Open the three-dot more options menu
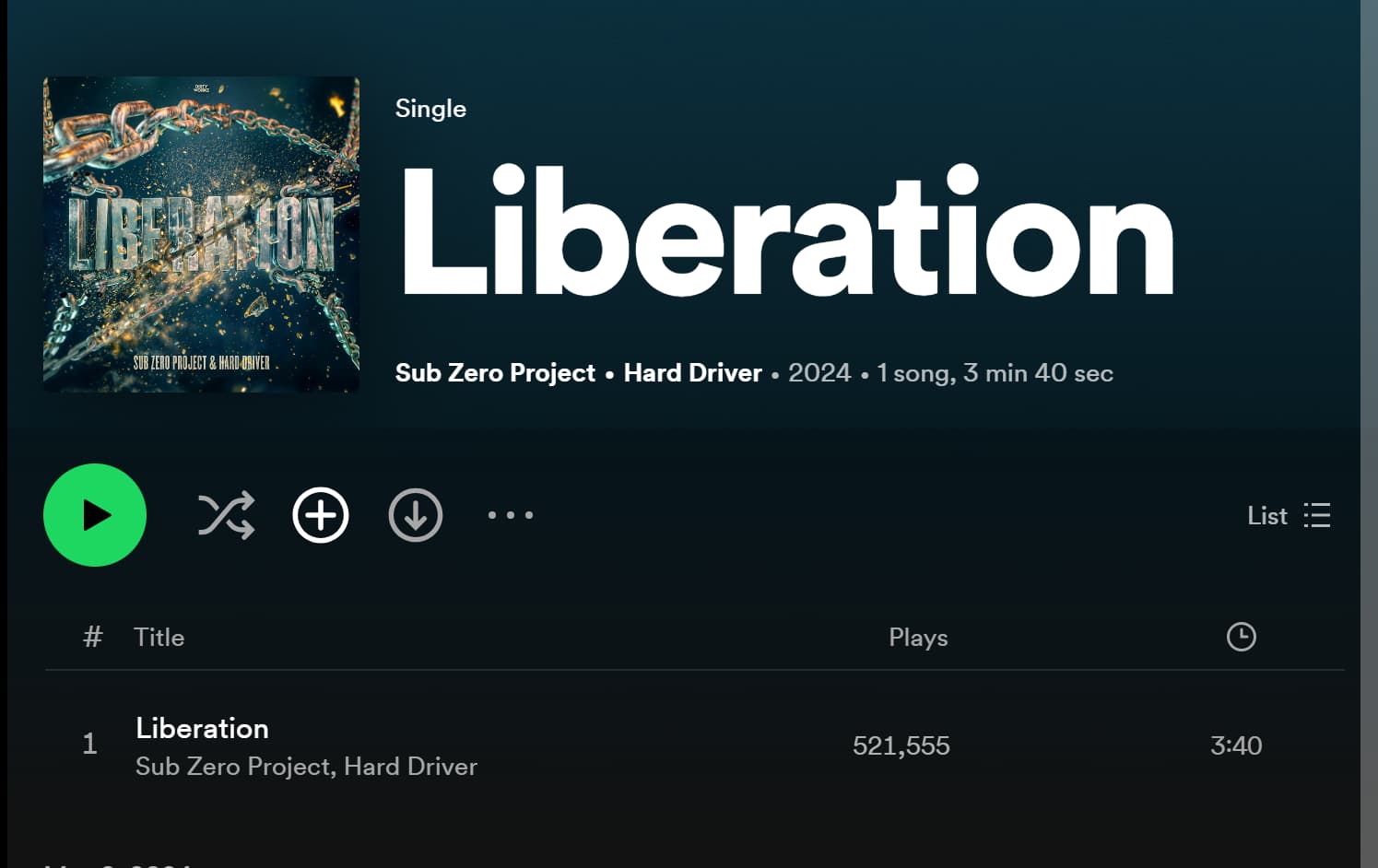 pyautogui.click(x=511, y=515)
